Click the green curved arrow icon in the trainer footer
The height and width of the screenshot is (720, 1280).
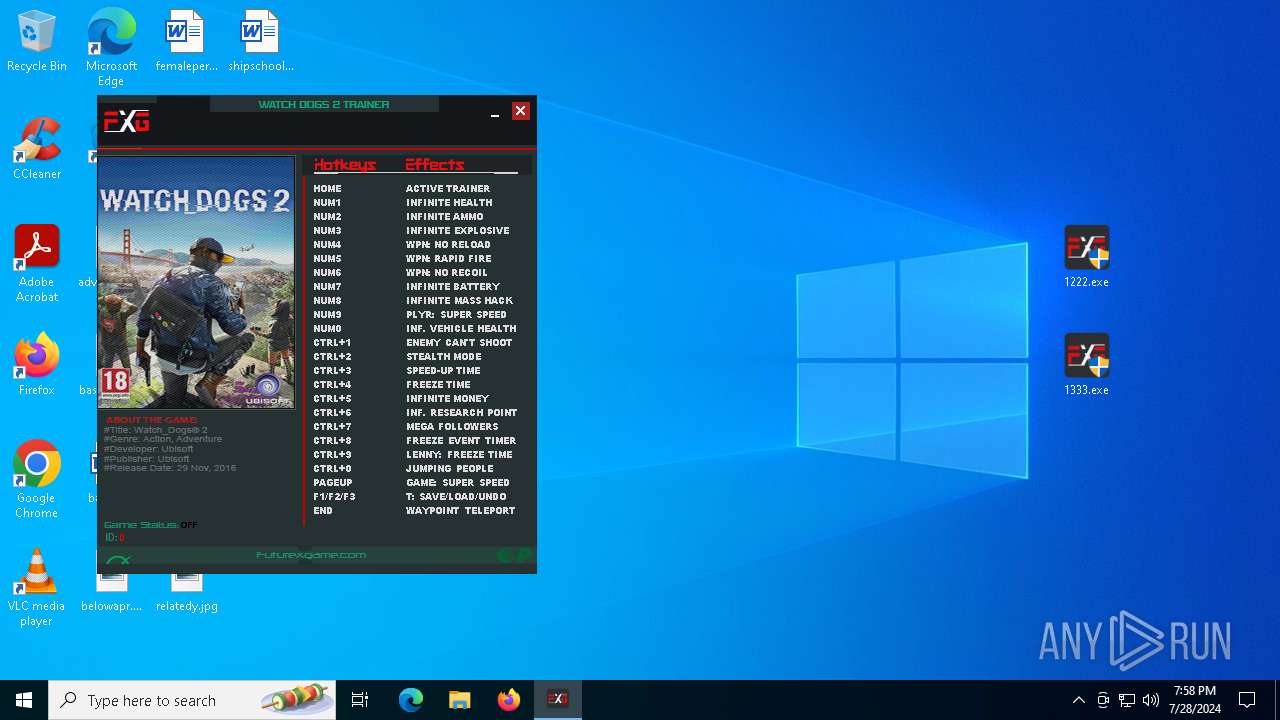tap(118, 561)
